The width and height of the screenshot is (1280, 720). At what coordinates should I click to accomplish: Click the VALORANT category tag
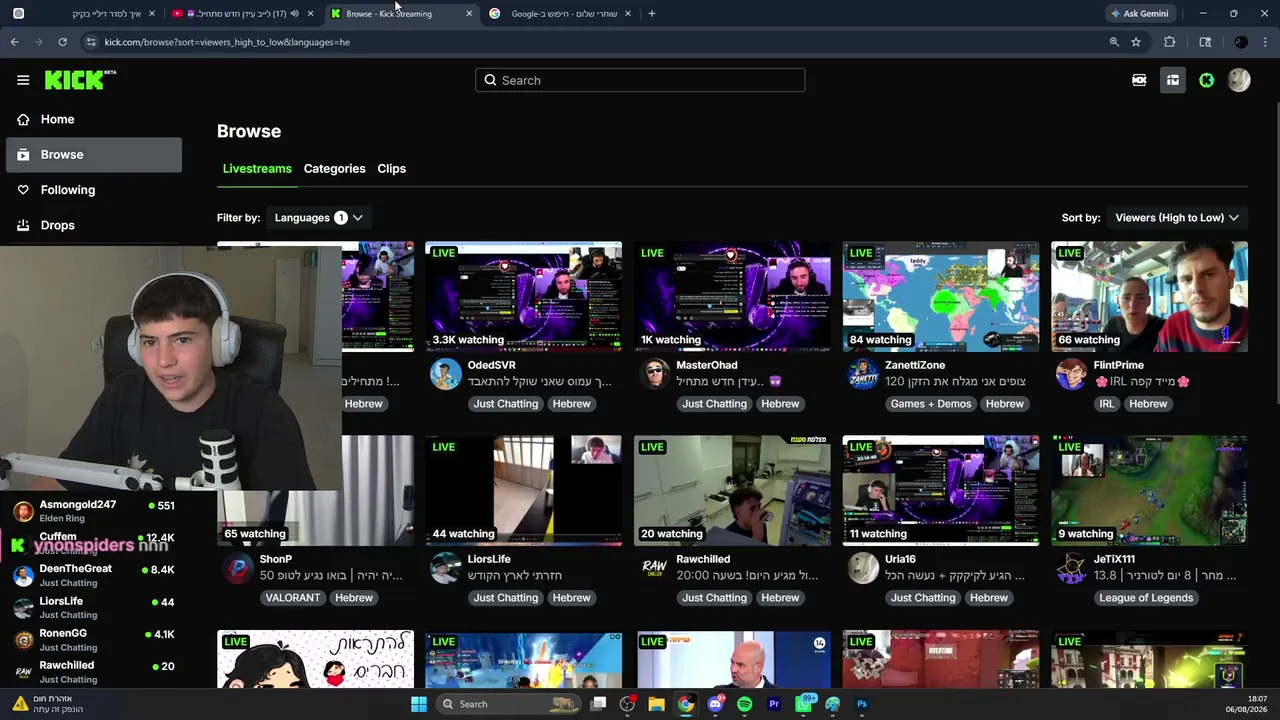(x=293, y=598)
